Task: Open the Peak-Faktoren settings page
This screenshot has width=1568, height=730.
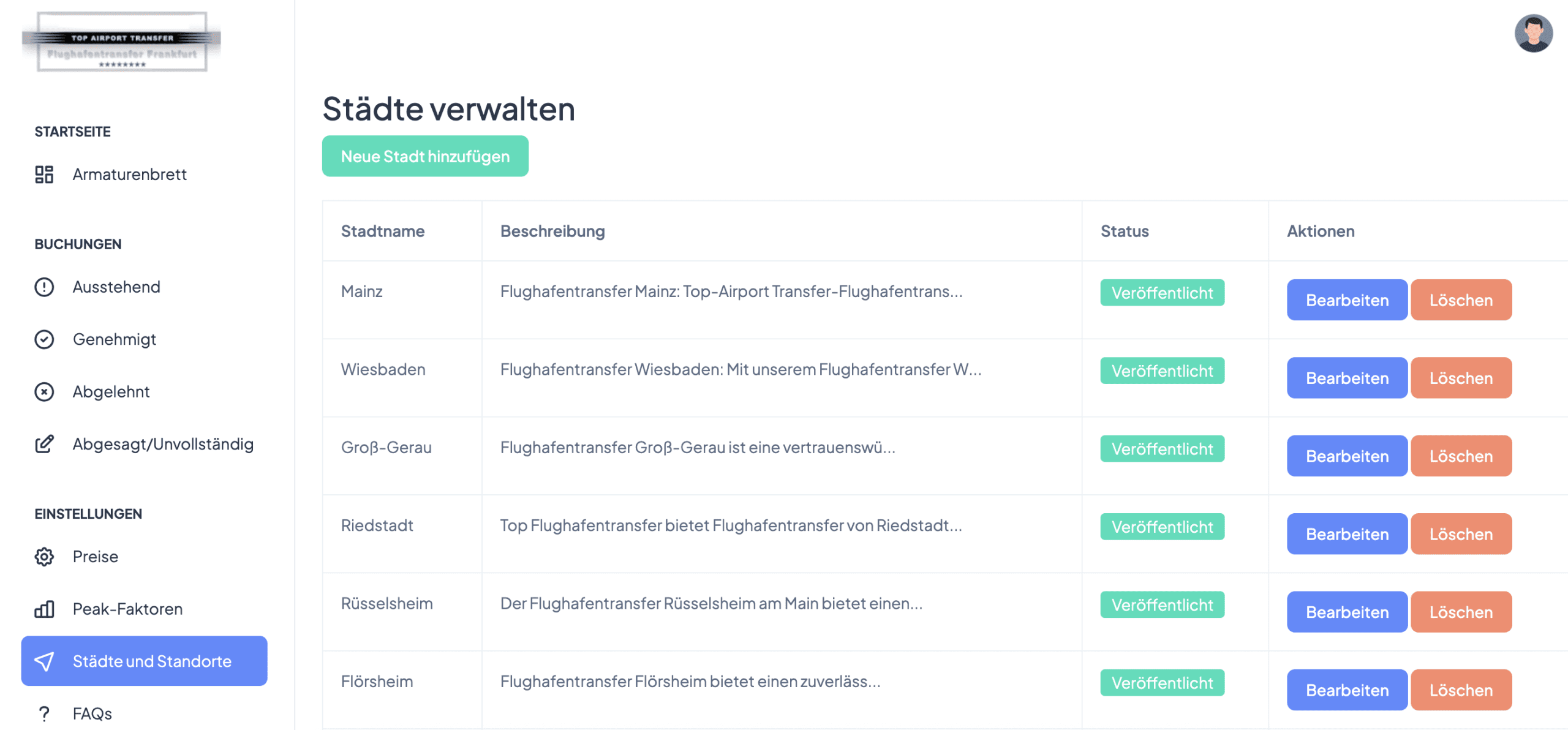Action: (127, 609)
